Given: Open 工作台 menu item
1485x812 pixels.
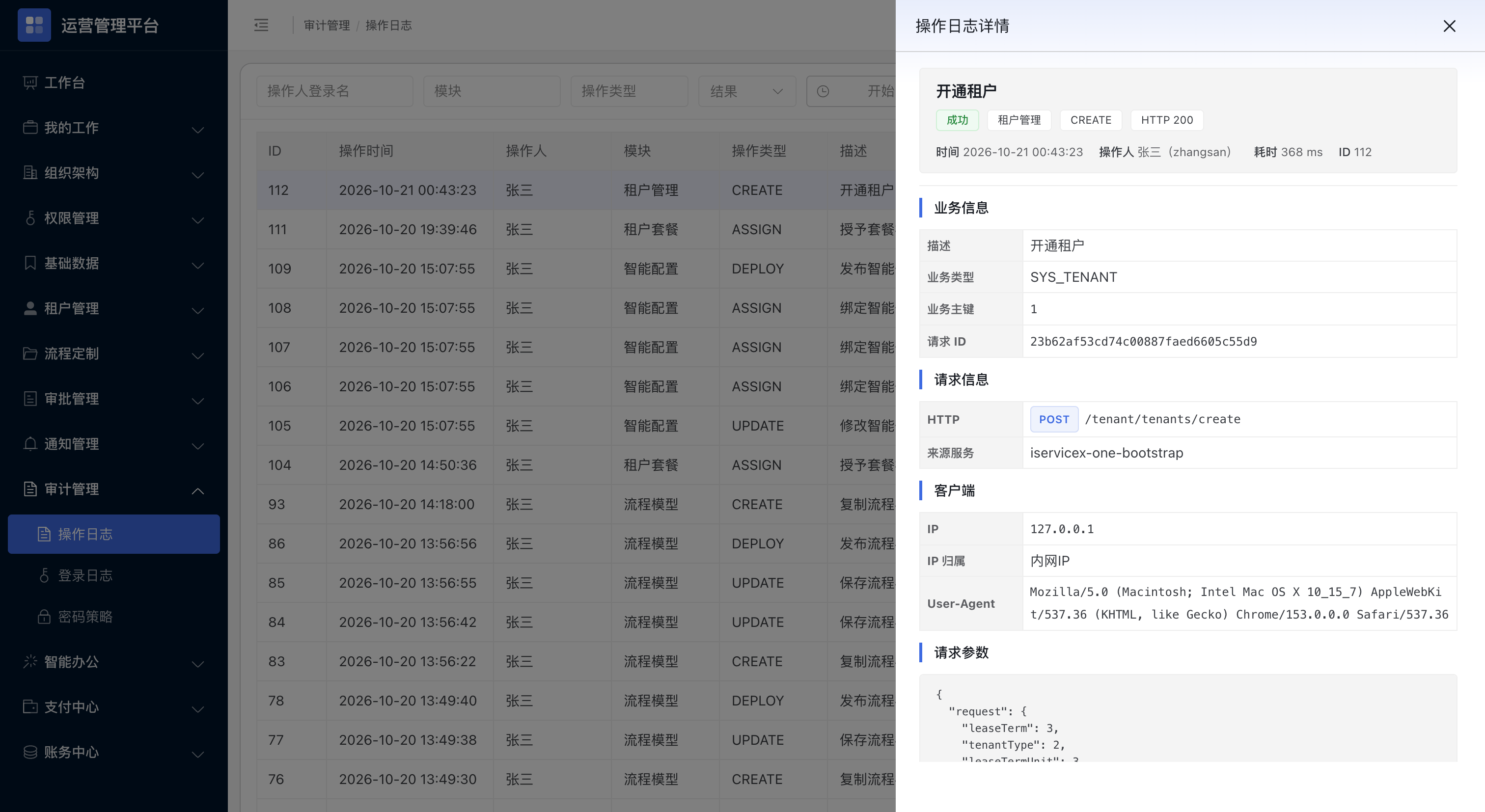Looking at the screenshot, I should (113, 82).
